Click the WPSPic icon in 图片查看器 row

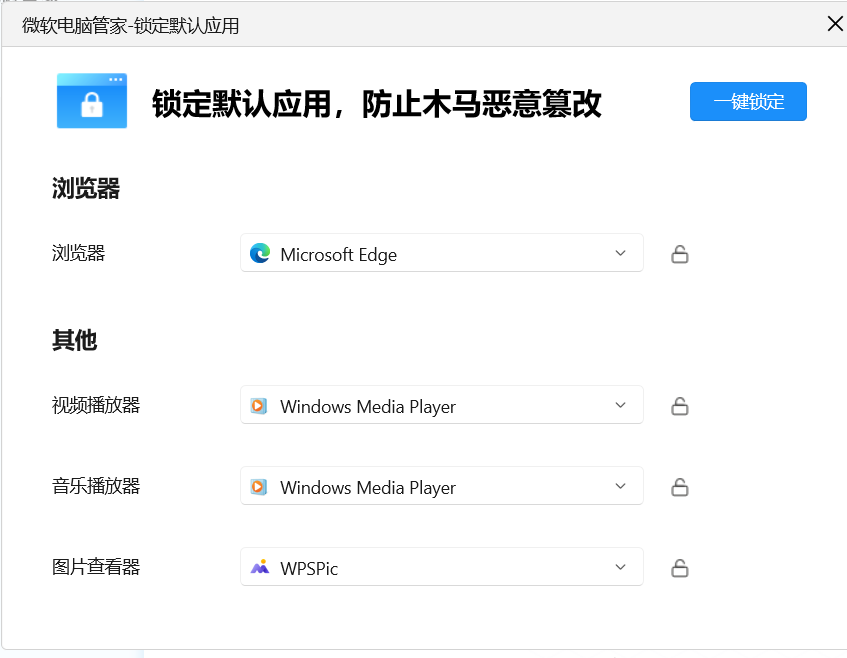(260, 568)
